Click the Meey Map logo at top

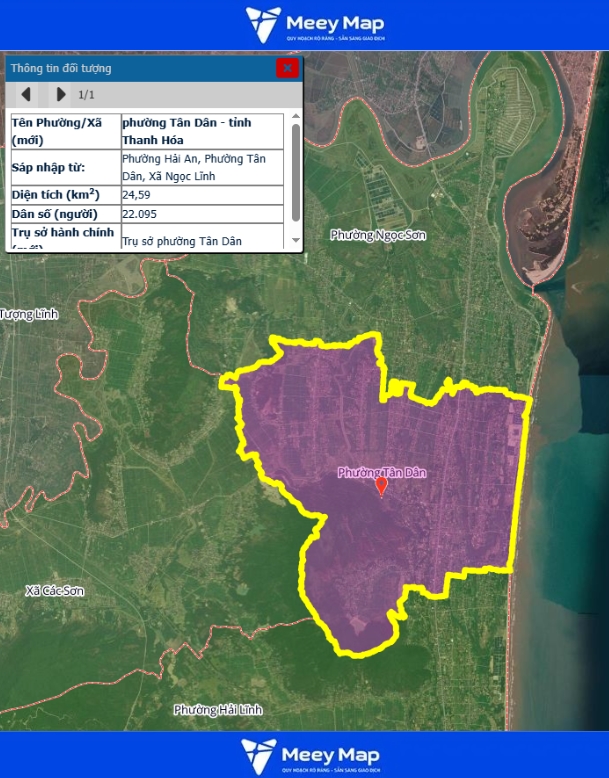(315, 25)
